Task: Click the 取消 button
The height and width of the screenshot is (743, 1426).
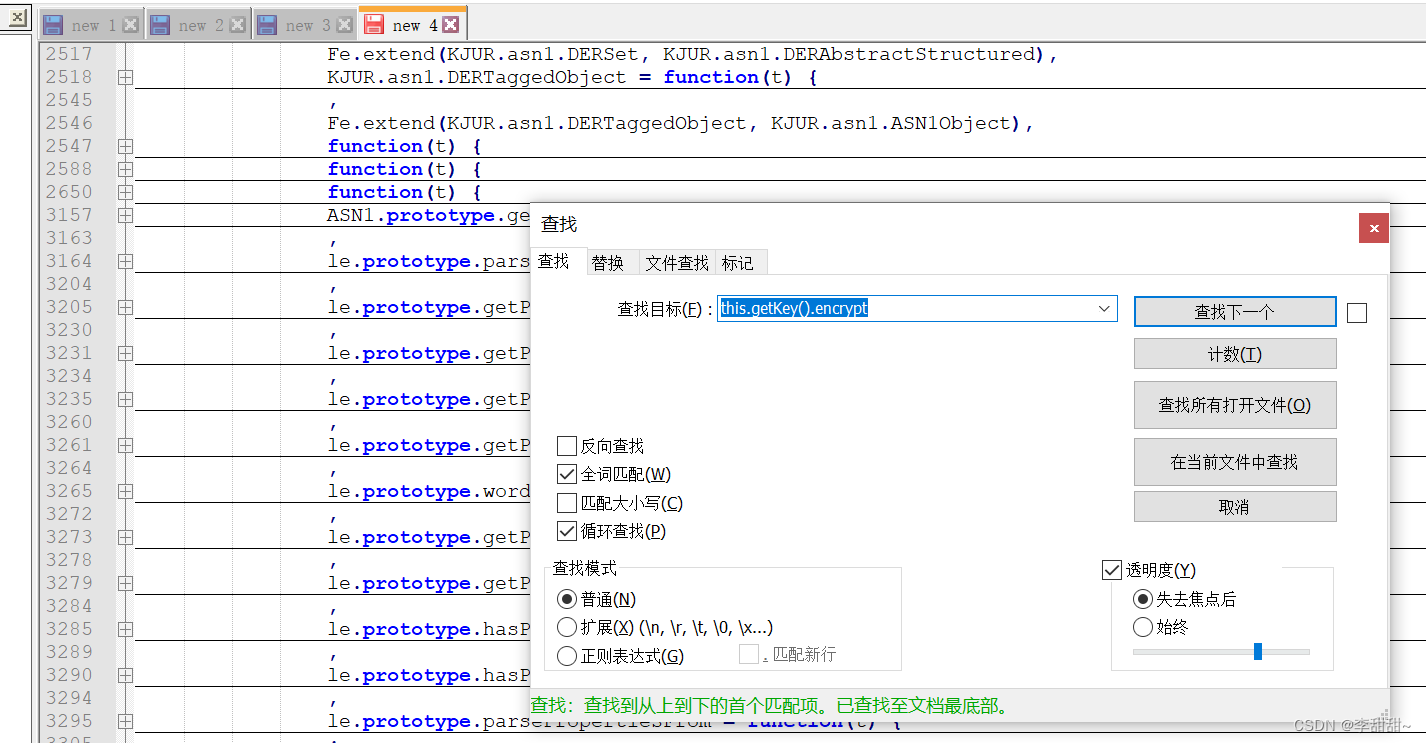Action: pyautogui.click(x=1235, y=507)
